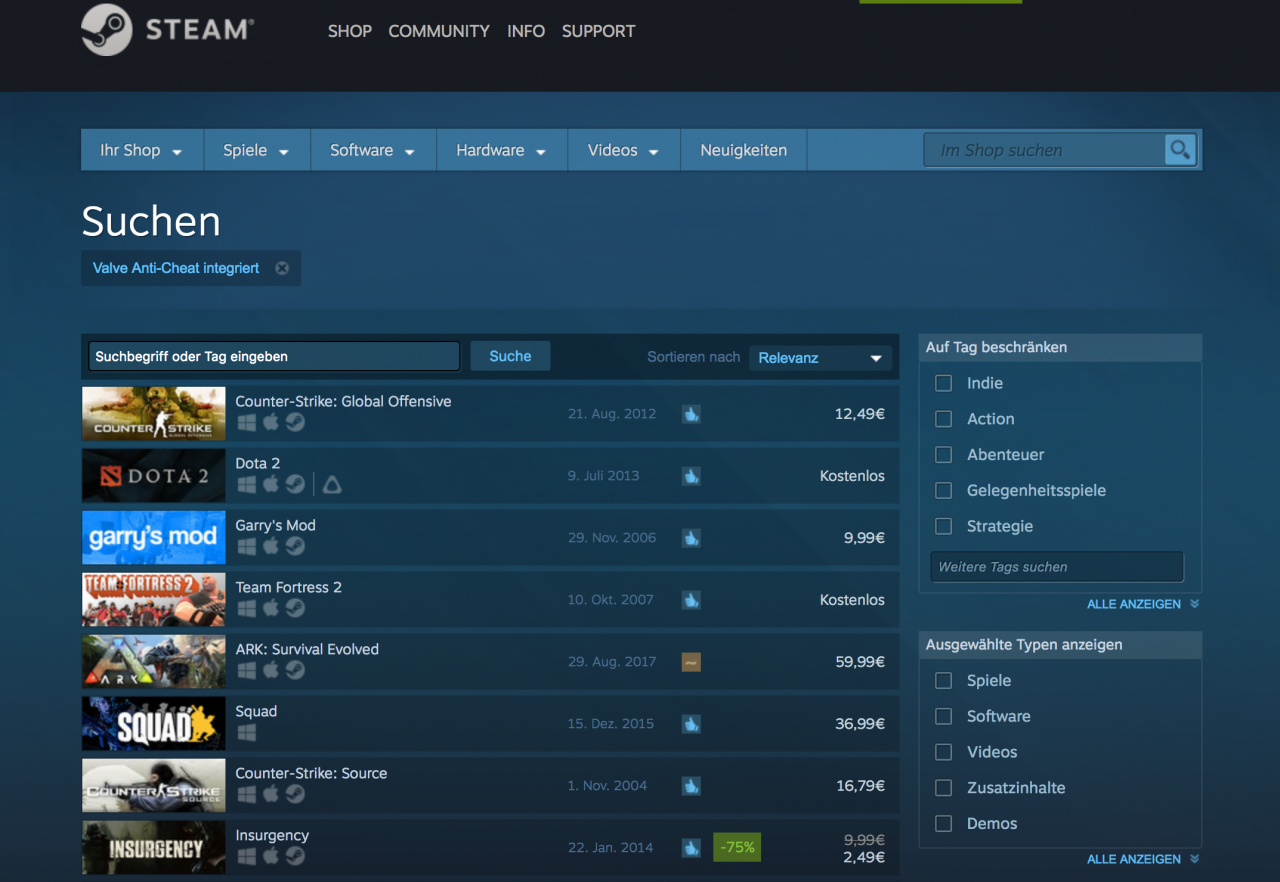Click the magnifier search icon in shop search
1280x882 pixels.
(1180, 150)
